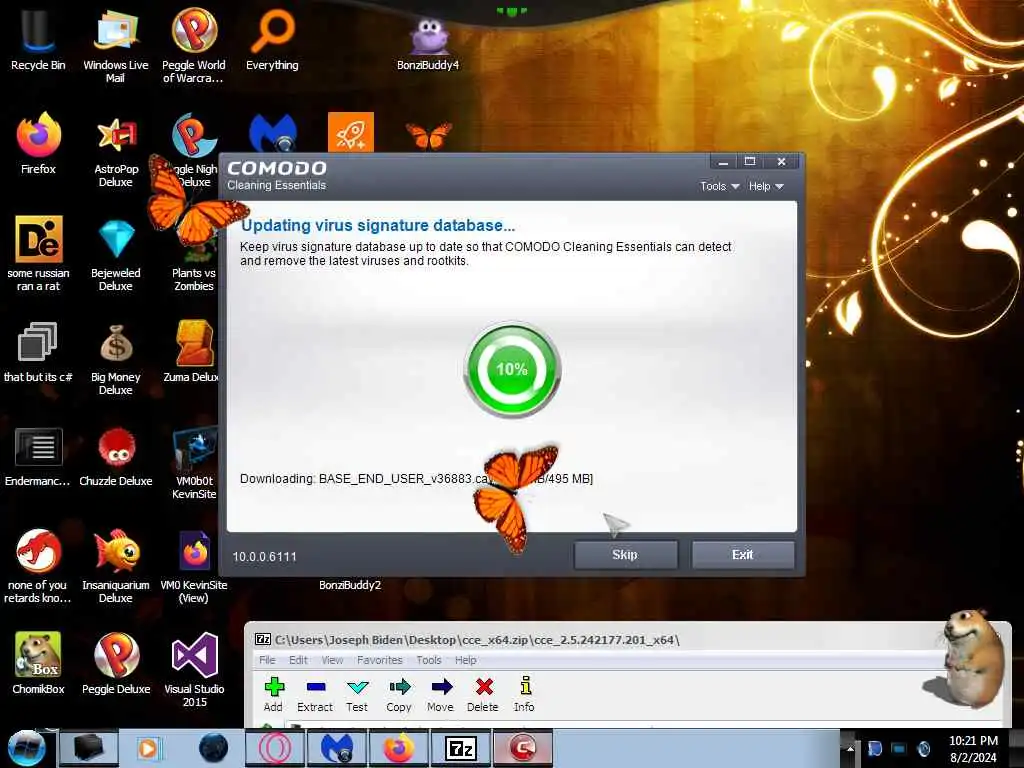Switch to Malwarebytes taskbar button
The image size is (1024, 768).
coord(336,748)
